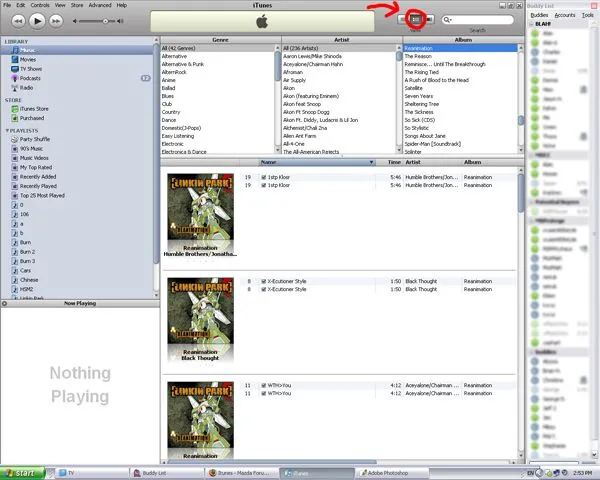
Task: Click the Name column sort arrow
Action: (x=372, y=161)
